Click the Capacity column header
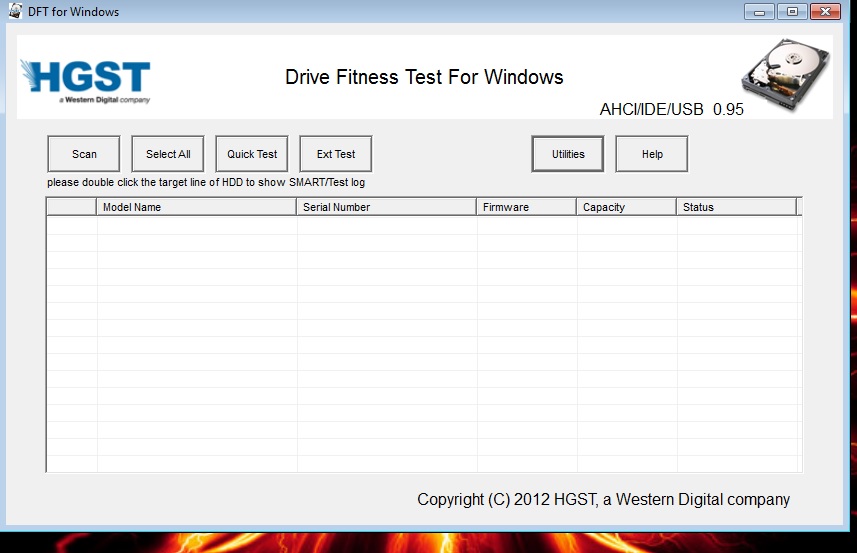This screenshot has height=553, width=857. (626, 207)
